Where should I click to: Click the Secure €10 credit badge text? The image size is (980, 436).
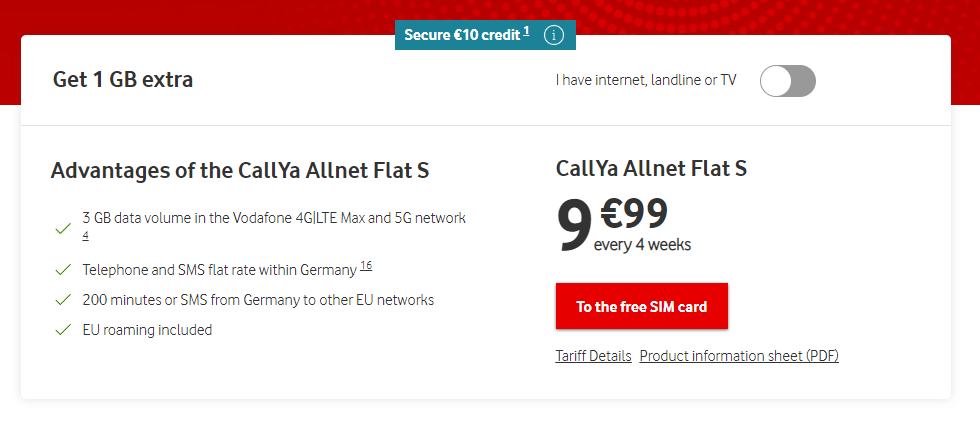point(461,35)
